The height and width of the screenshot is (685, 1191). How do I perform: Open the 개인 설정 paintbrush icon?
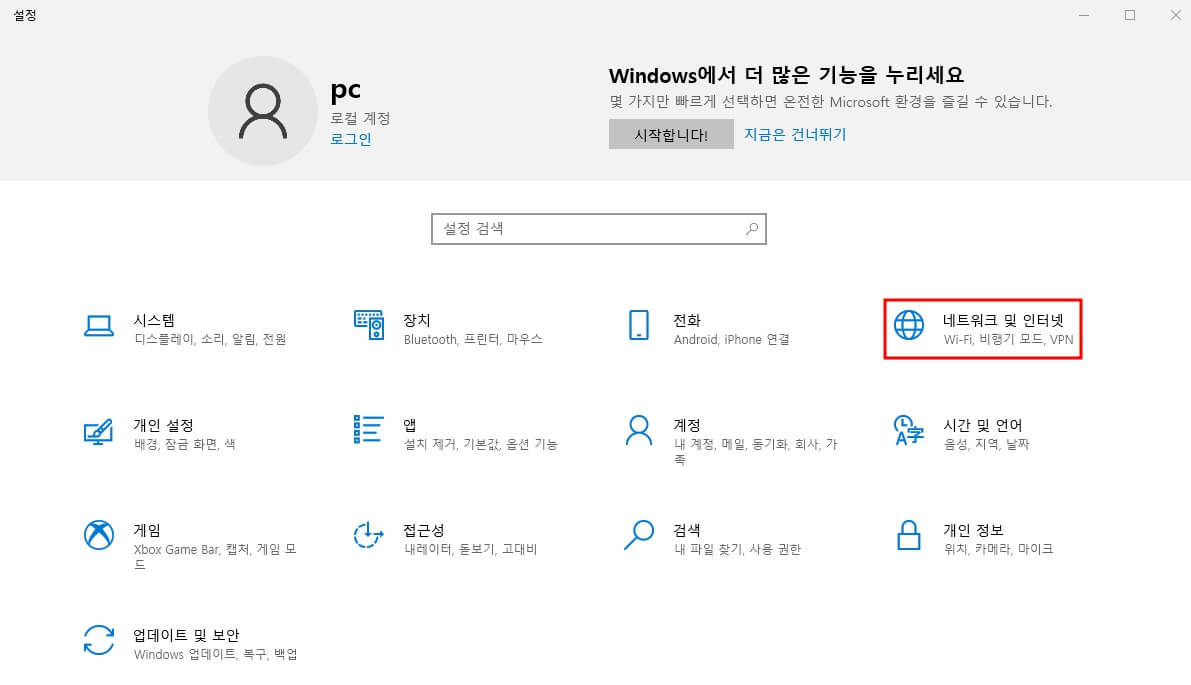tap(99, 431)
